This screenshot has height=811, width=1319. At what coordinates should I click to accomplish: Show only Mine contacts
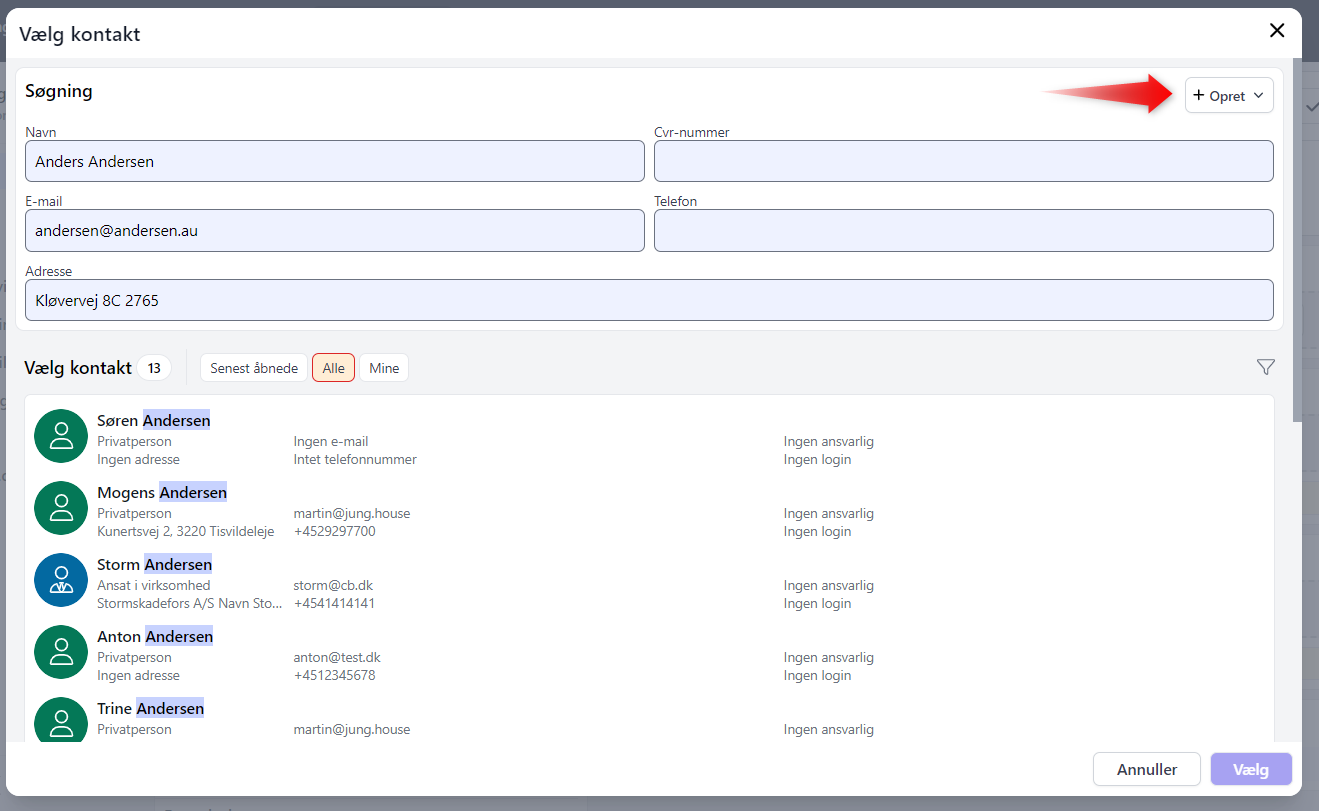(384, 368)
